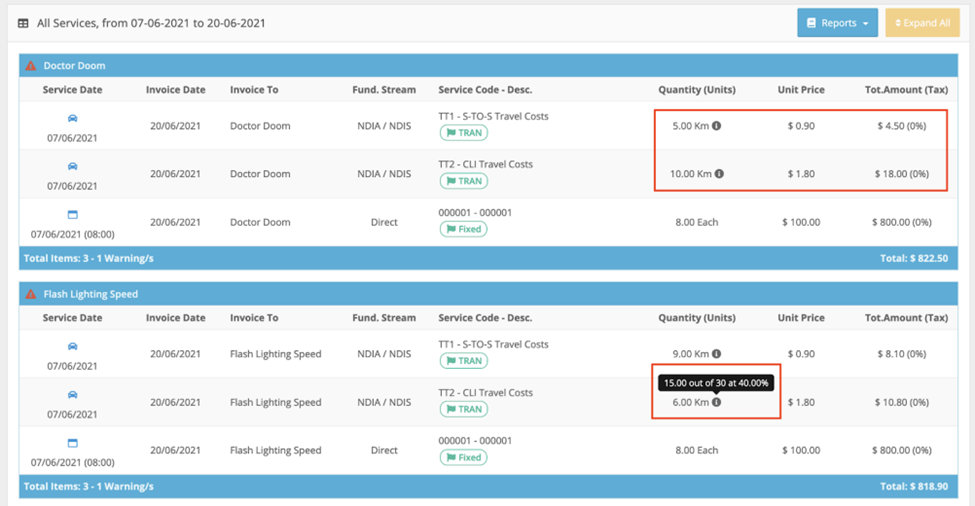This screenshot has height=506, width=975.
Task: Click Service Date column header in Doctor Doom table
Action: [x=72, y=90]
